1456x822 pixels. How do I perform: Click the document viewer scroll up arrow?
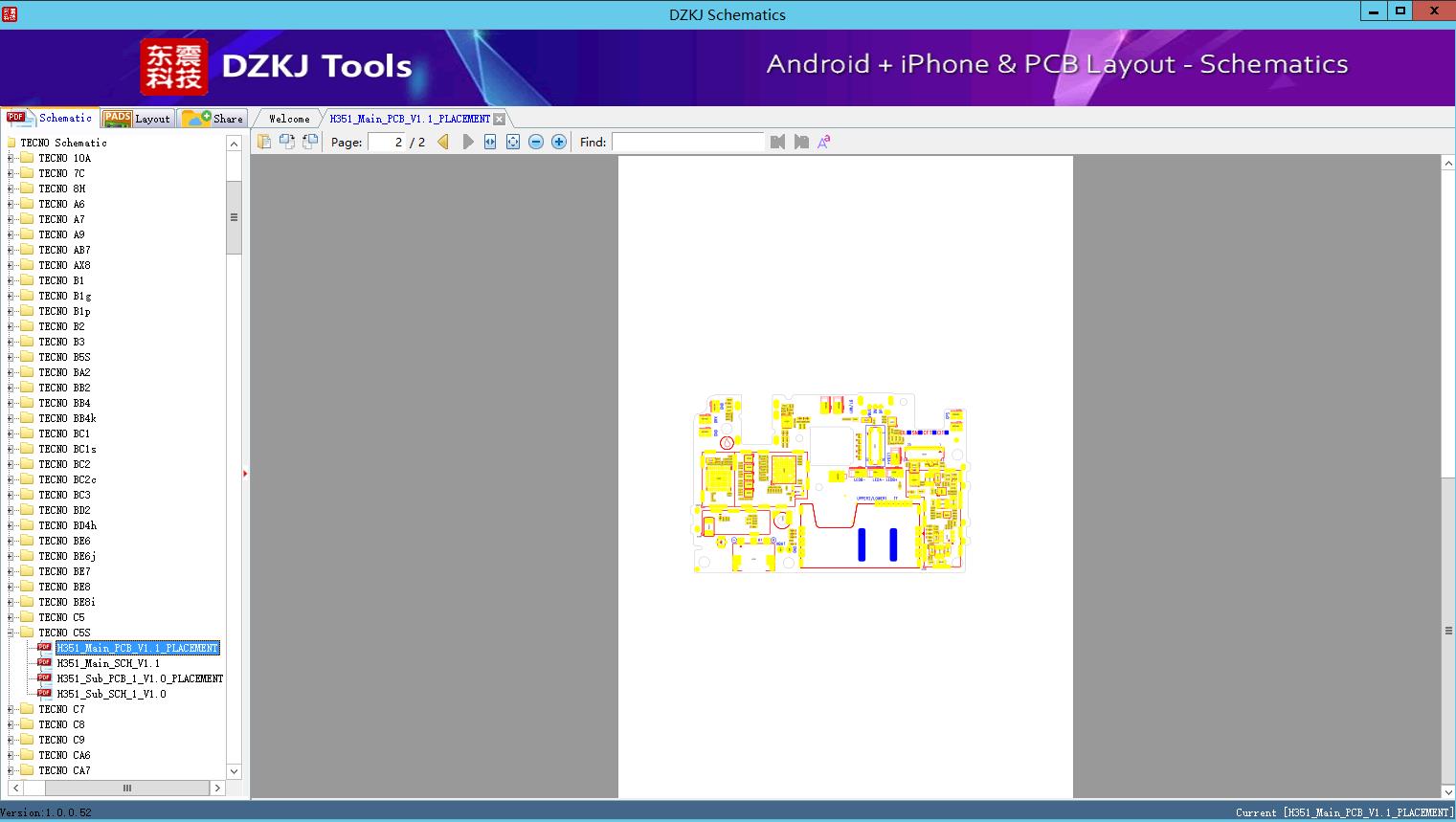point(1448,164)
